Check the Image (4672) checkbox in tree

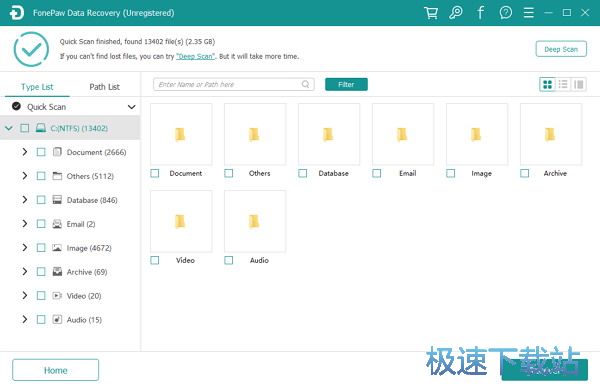[41, 248]
